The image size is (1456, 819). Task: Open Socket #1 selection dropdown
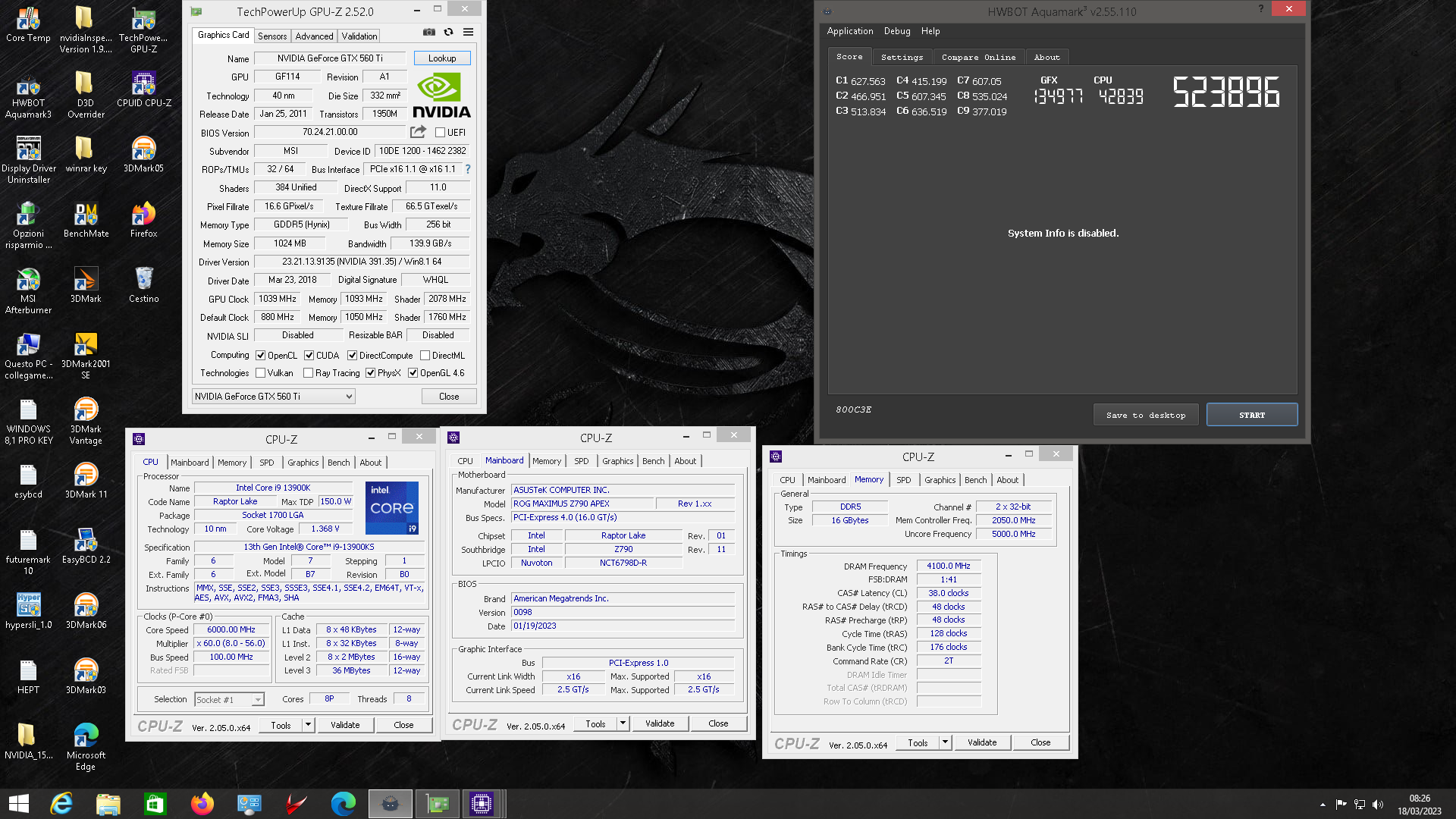(x=229, y=699)
